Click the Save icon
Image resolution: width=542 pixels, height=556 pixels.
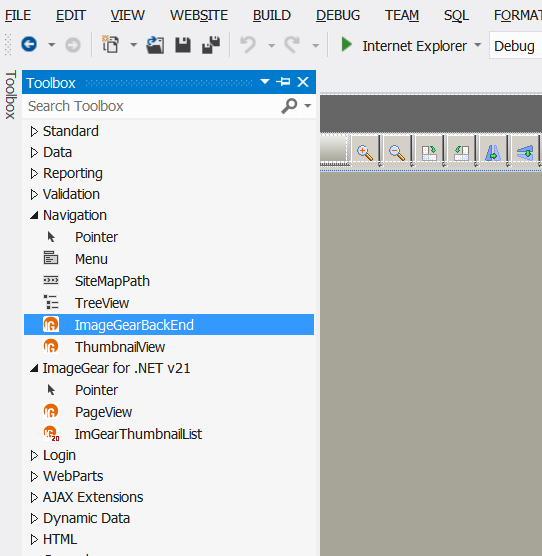(x=183, y=45)
